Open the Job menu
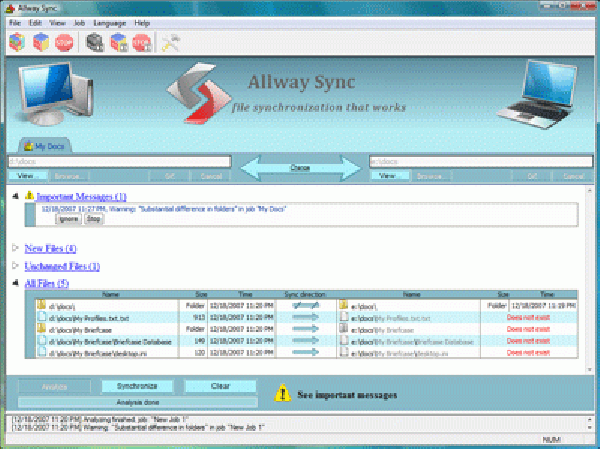The width and height of the screenshot is (600, 449). pyautogui.click(x=81, y=21)
